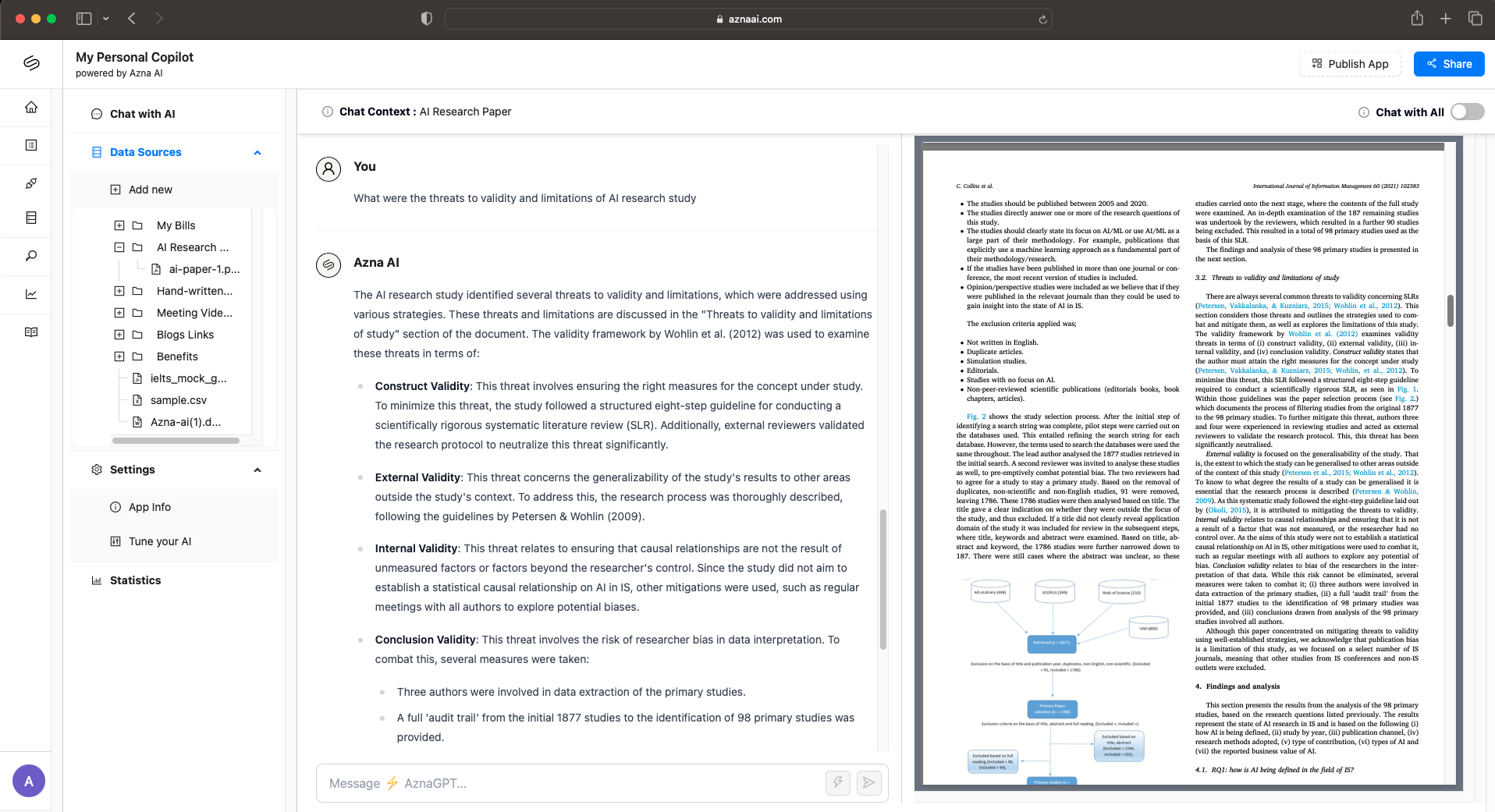Viewport: 1495px width, 812px height.
Task: Toggle the Chat with All switch
Action: pyautogui.click(x=1466, y=112)
